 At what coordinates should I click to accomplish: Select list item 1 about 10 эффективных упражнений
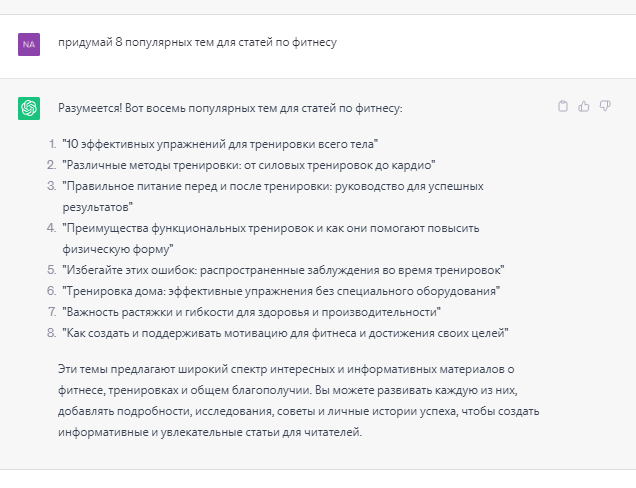220,144
